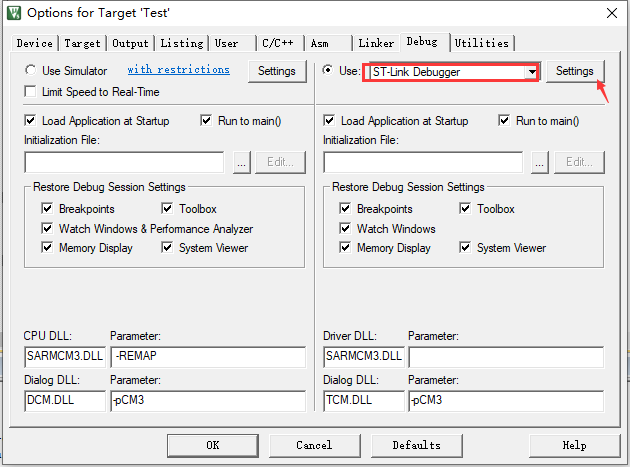
Task: Toggle debugger Run to main() checkbox
Action: 504,121
